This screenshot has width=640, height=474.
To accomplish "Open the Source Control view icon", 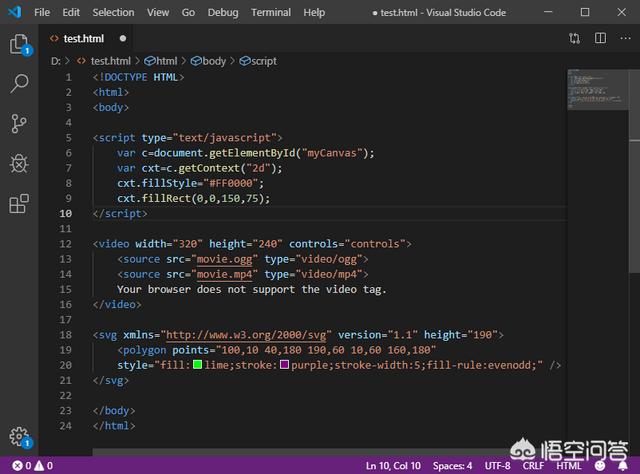I will click(19, 123).
